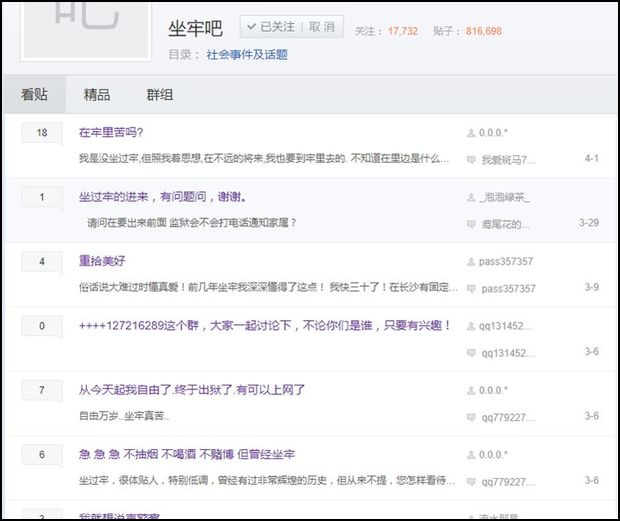Open the 社会事件及话题 category link
This screenshot has width=620, height=521.
click(x=247, y=55)
